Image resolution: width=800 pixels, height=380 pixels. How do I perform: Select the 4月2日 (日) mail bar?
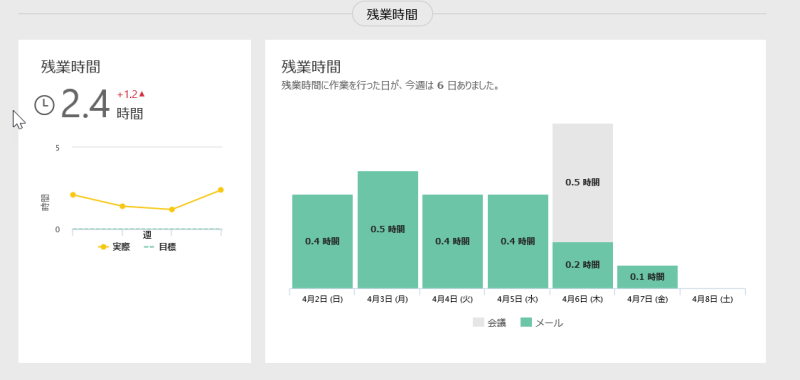[322, 241]
